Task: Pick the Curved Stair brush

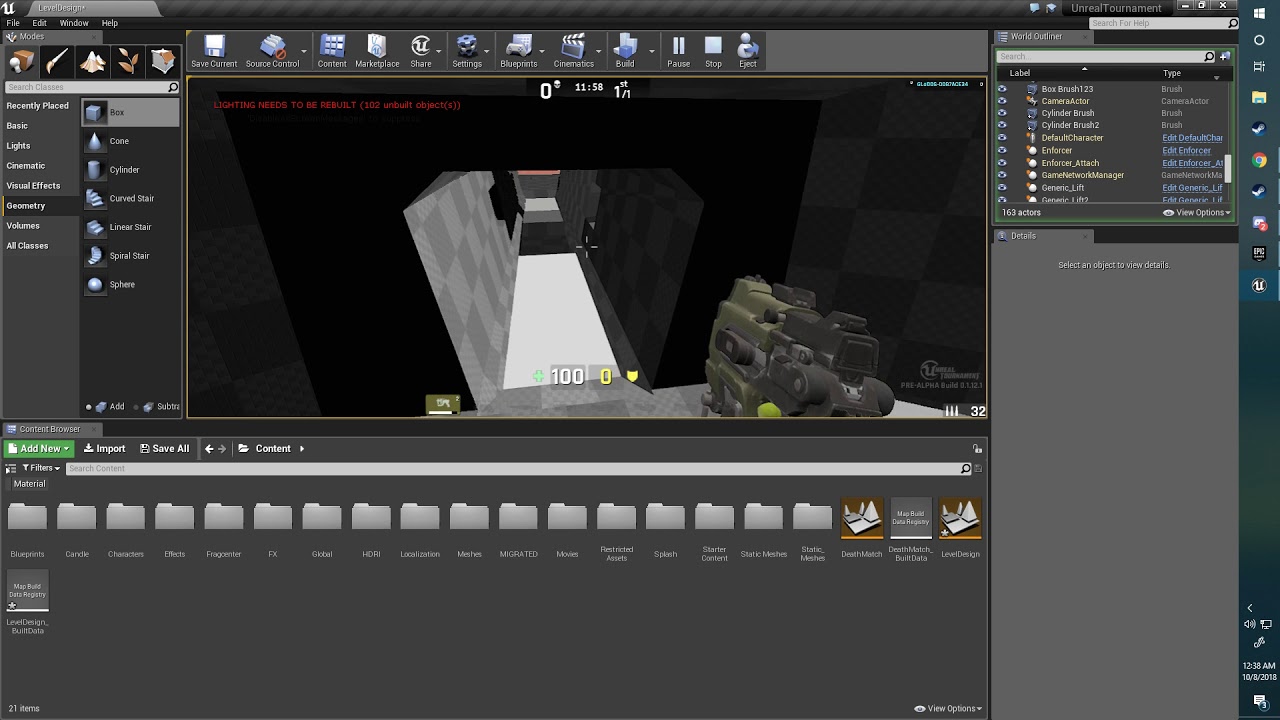Action: (x=131, y=198)
